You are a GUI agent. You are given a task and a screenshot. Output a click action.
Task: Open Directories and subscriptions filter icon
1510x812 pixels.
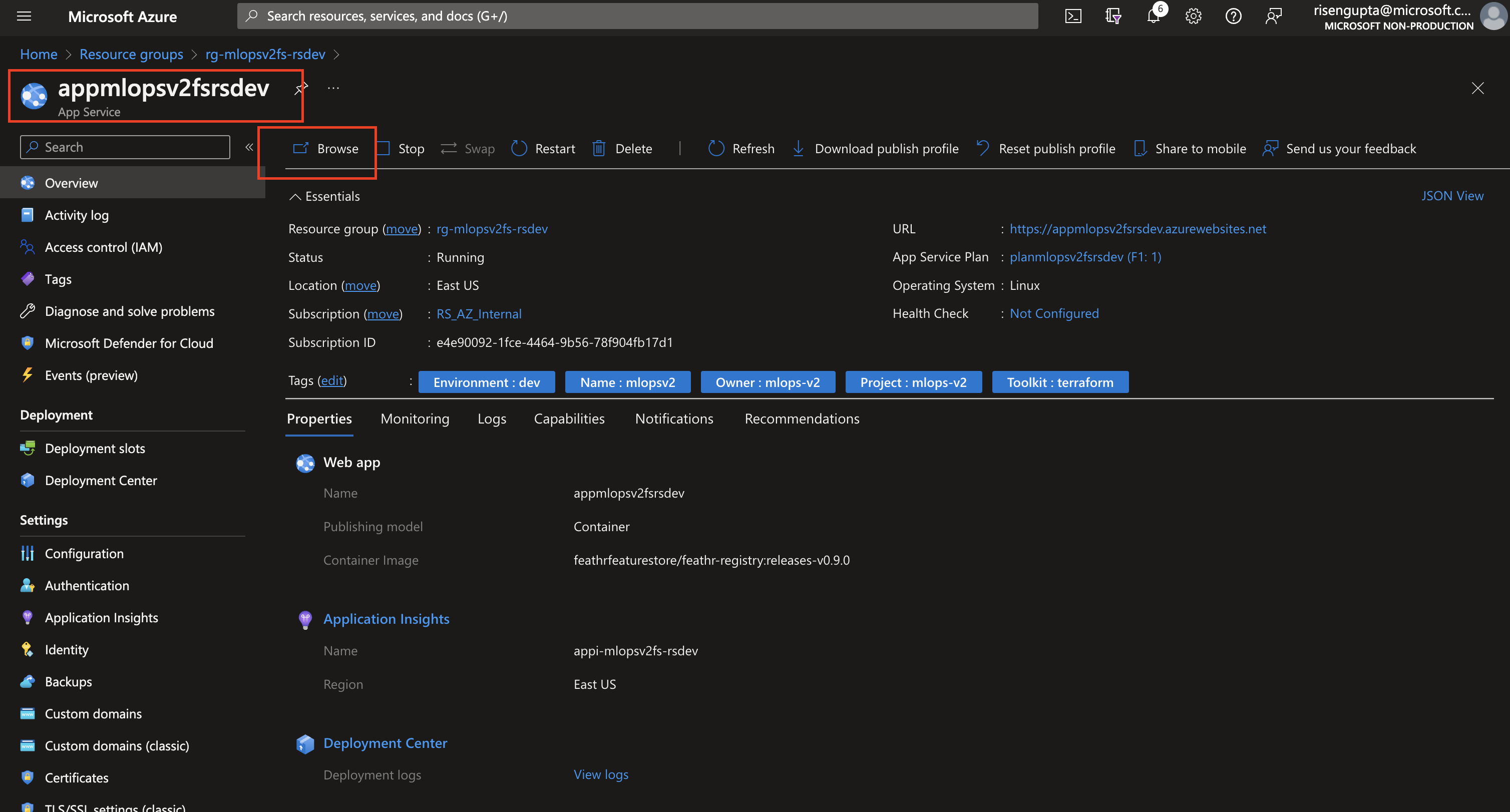point(1112,16)
